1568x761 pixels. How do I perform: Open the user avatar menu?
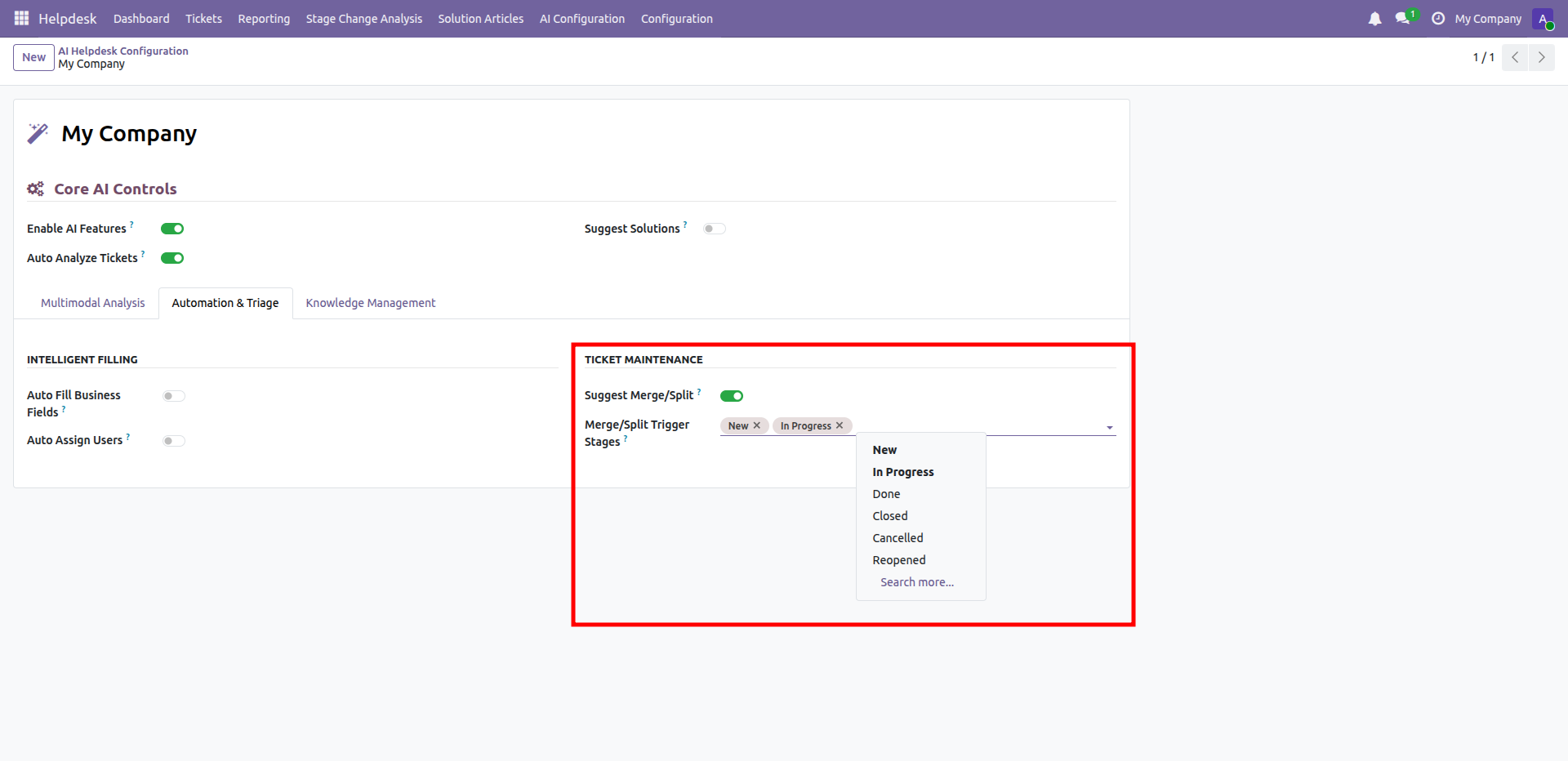(1543, 19)
